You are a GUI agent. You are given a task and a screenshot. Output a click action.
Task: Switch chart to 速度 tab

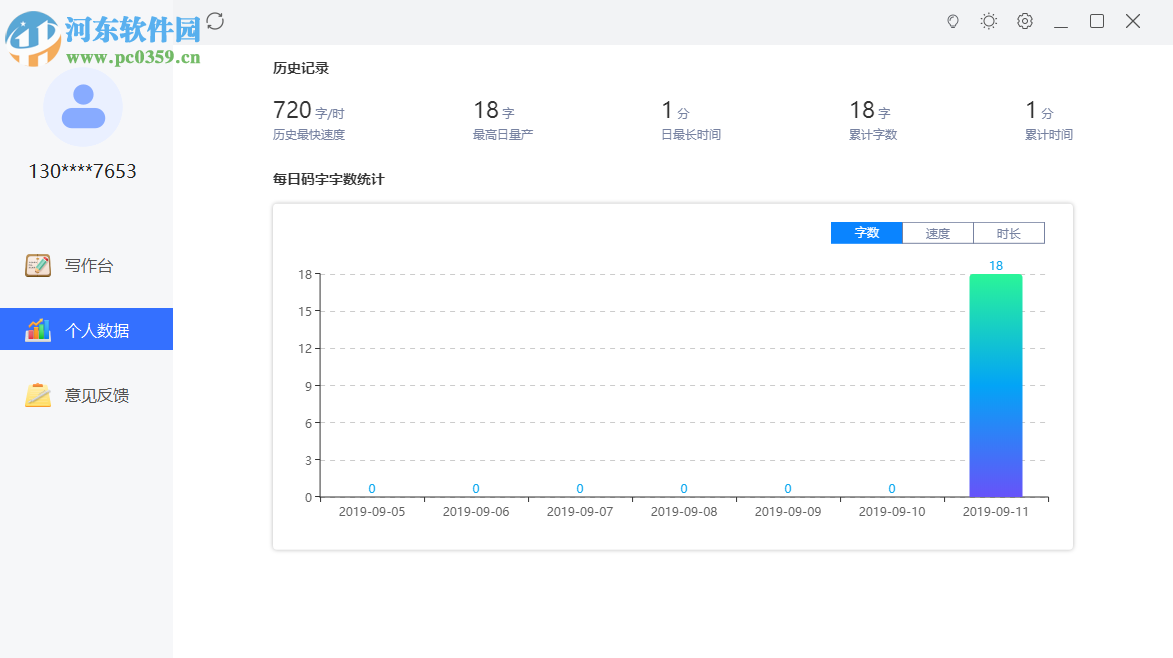(x=938, y=233)
